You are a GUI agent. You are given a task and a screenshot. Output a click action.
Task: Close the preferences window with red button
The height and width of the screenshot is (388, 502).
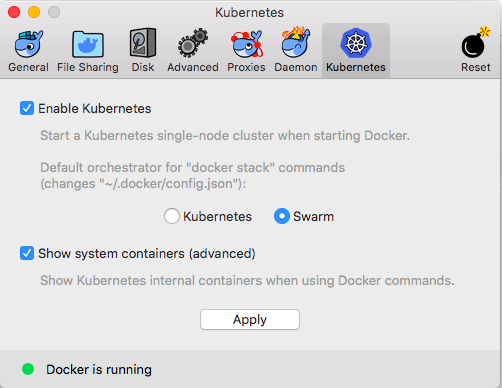pyautogui.click(x=14, y=12)
